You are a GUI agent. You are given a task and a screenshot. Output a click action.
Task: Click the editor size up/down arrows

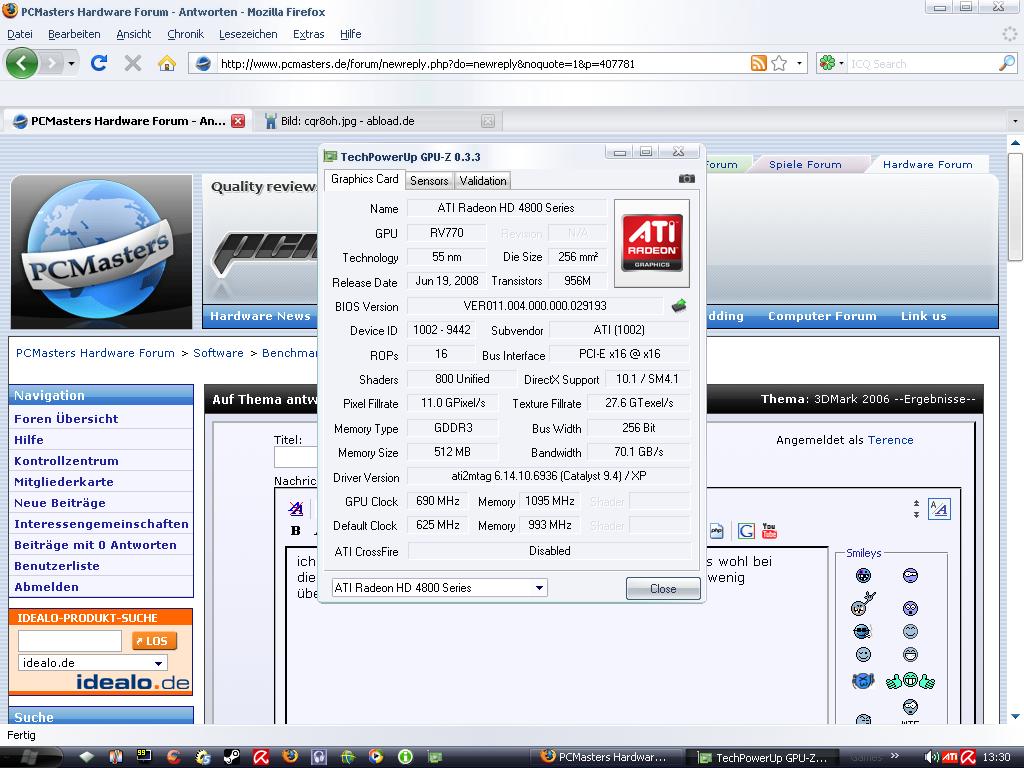[x=916, y=509]
